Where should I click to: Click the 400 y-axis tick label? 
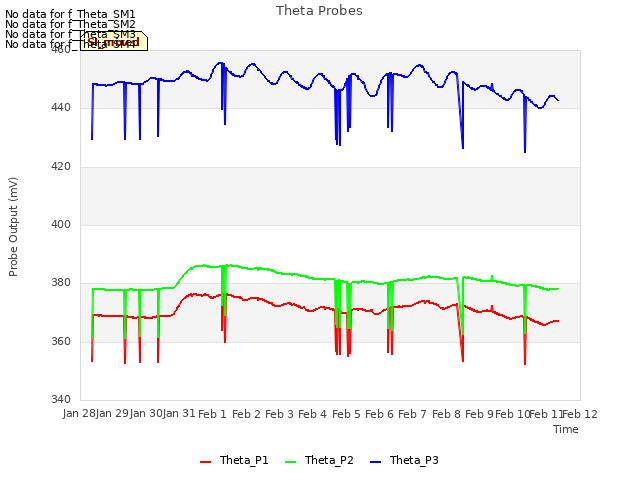click(x=61, y=224)
